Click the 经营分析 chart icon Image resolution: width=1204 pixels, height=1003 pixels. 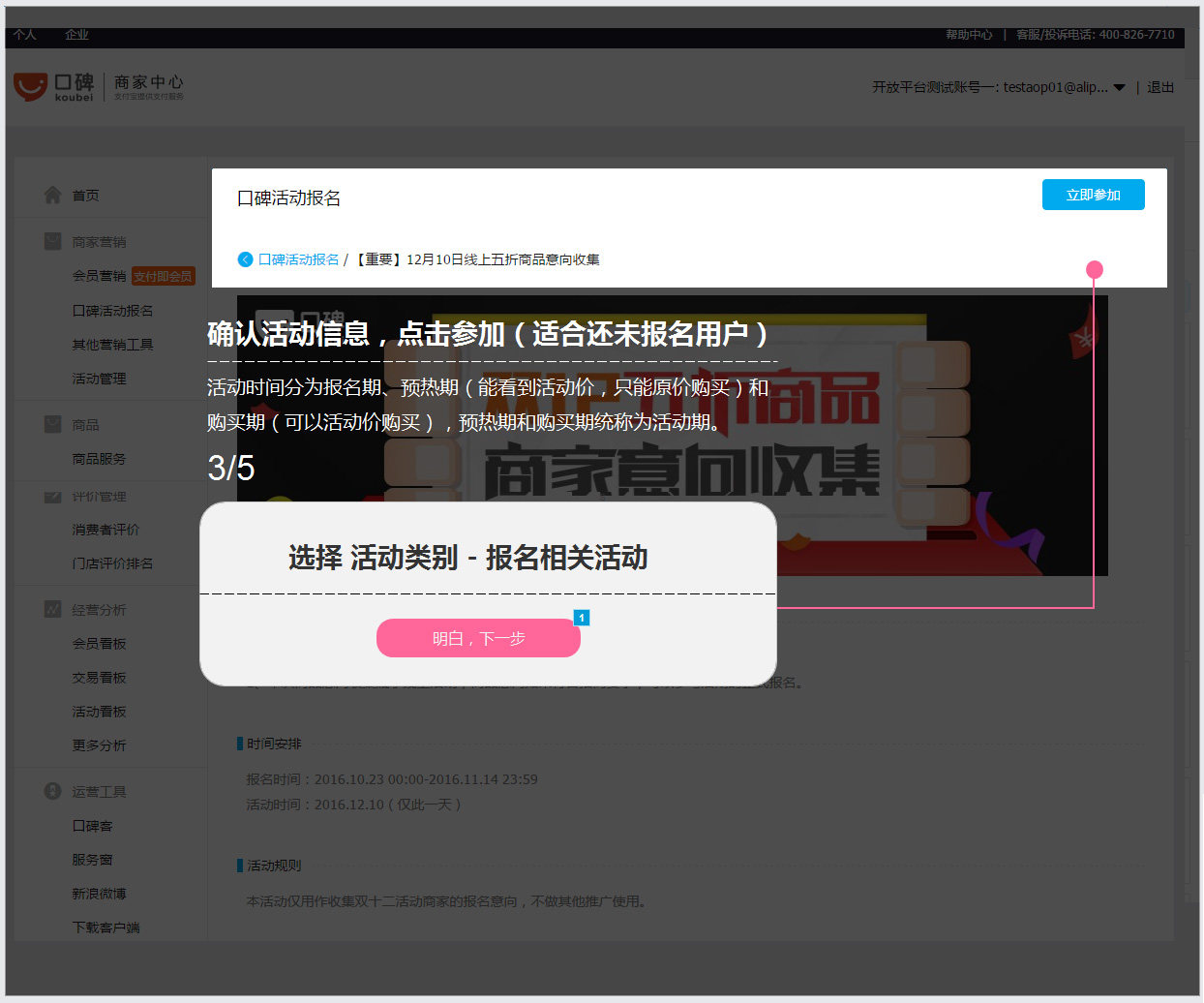pyautogui.click(x=52, y=609)
